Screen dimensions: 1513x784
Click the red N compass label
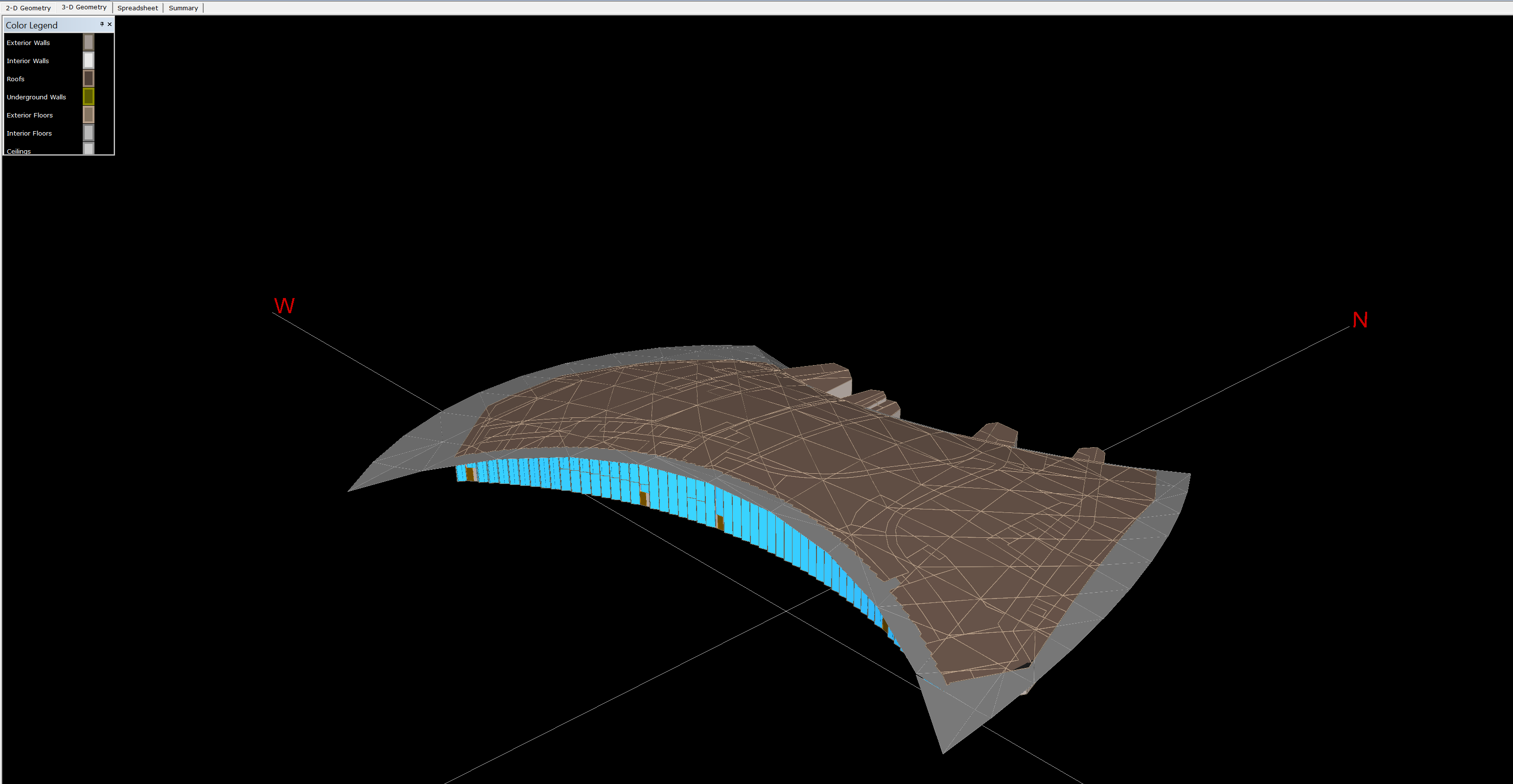coord(1360,320)
